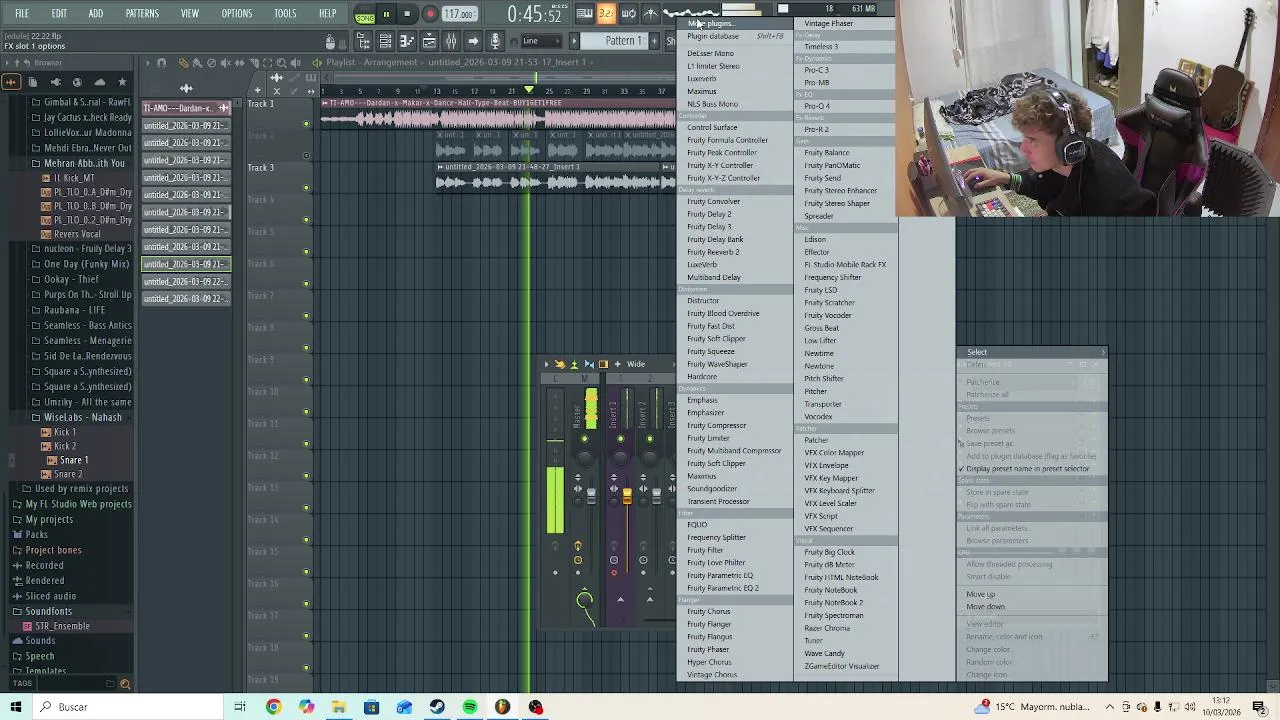Choose Plugin database entry

713,36
